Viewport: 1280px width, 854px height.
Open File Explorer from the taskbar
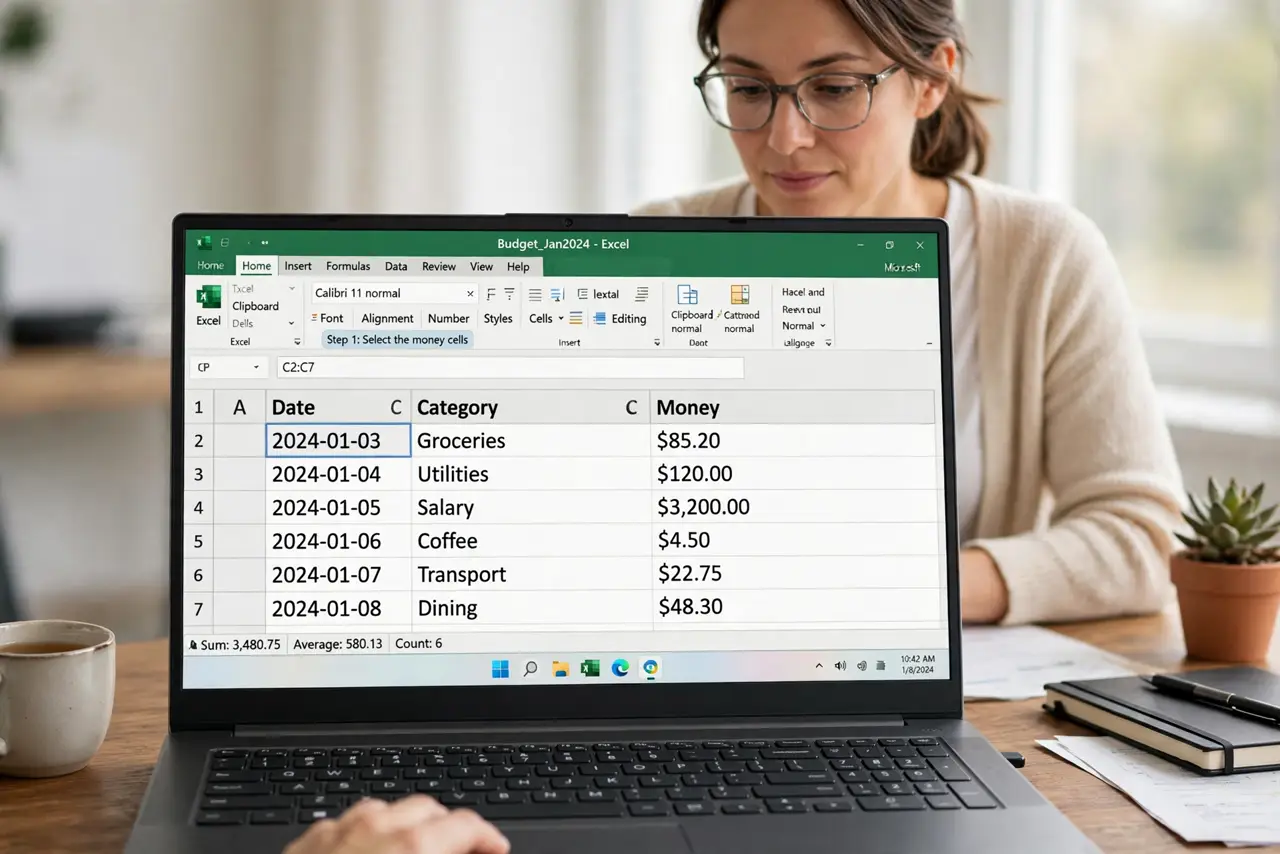560,668
